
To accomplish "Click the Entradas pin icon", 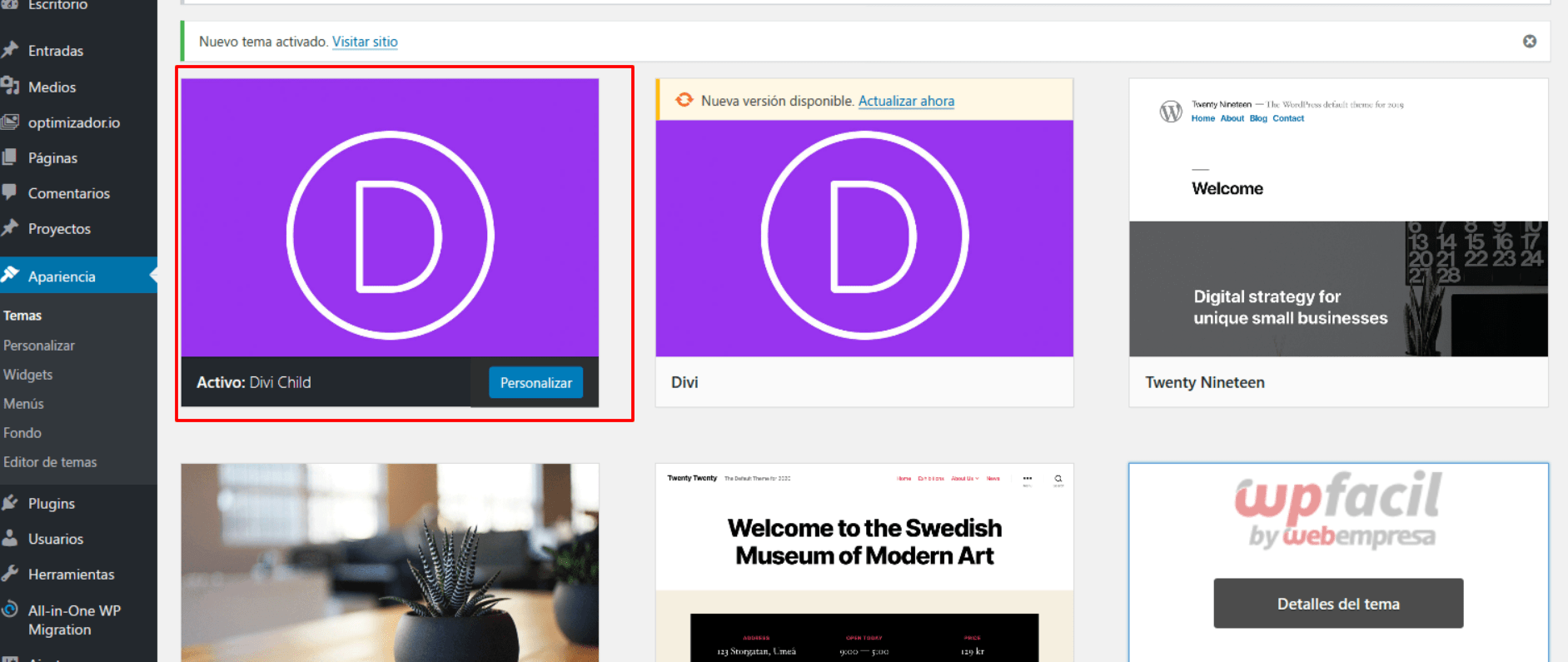I will (x=10, y=50).
